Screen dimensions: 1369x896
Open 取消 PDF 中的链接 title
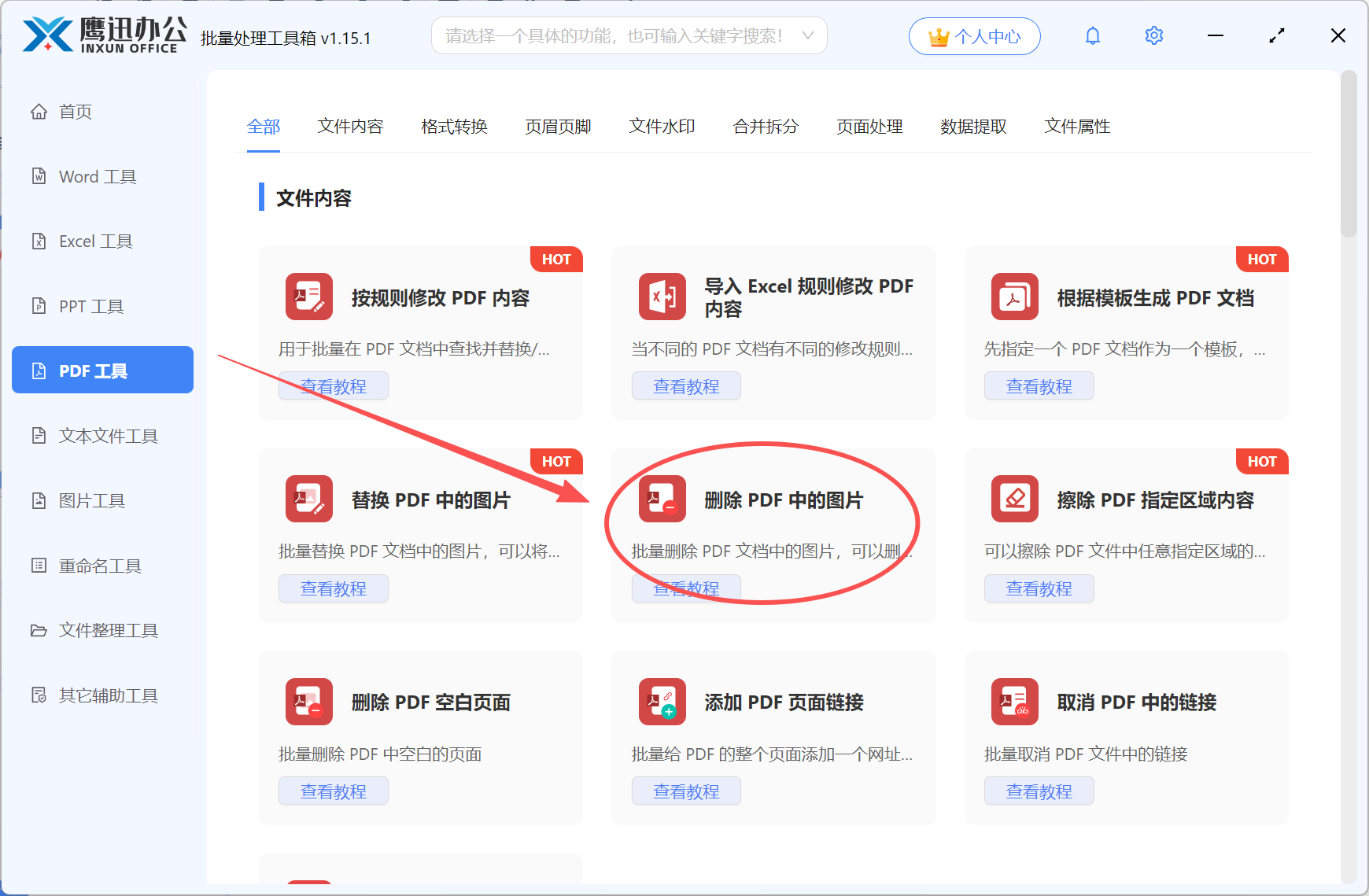(x=1137, y=702)
